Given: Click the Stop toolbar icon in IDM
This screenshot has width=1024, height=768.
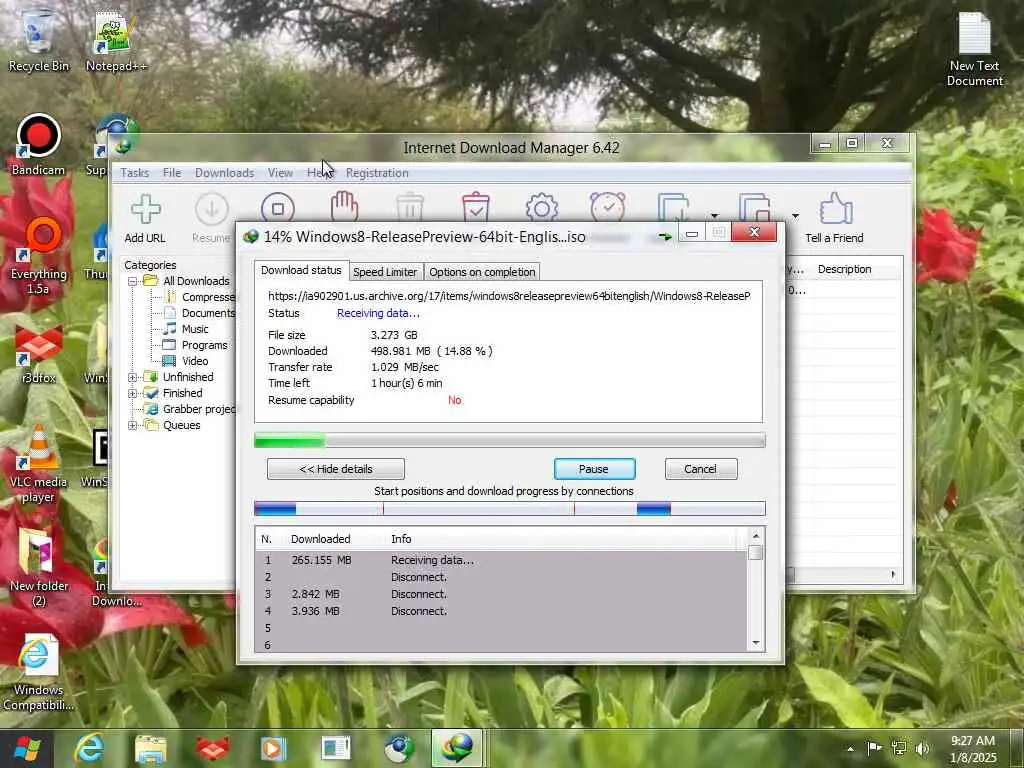Looking at the screenshot, I should (x=278, y=208).
